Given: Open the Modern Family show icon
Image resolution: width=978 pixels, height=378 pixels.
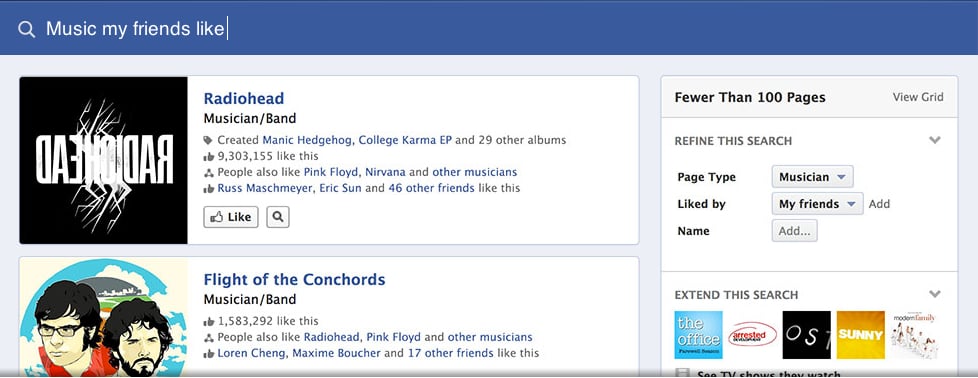Looking at the screenshot, I should (x=915, y=335).
